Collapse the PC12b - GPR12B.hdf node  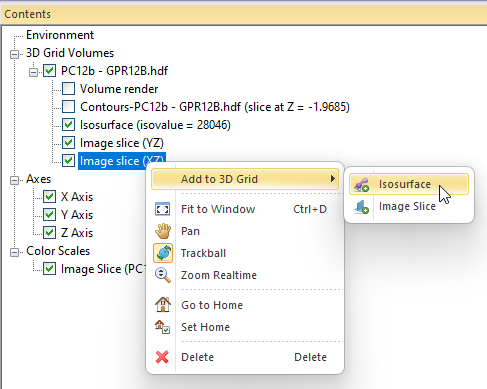(x=33, y=71)
